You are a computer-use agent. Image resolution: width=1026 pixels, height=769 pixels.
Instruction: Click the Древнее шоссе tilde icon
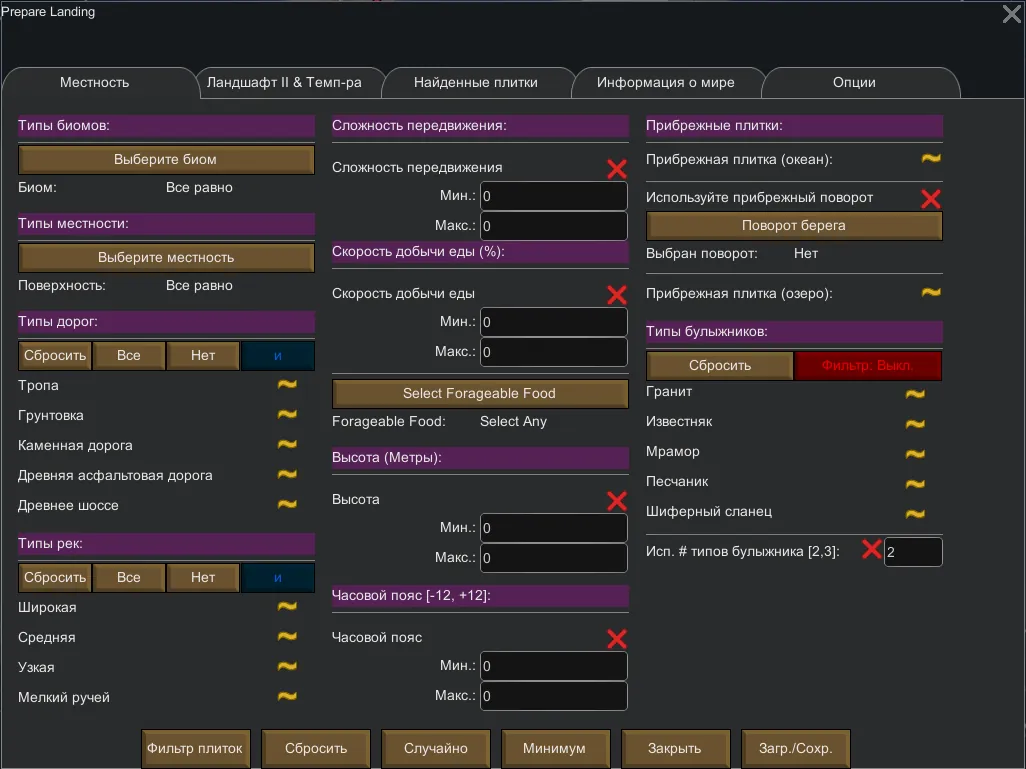tap(287, 505)
